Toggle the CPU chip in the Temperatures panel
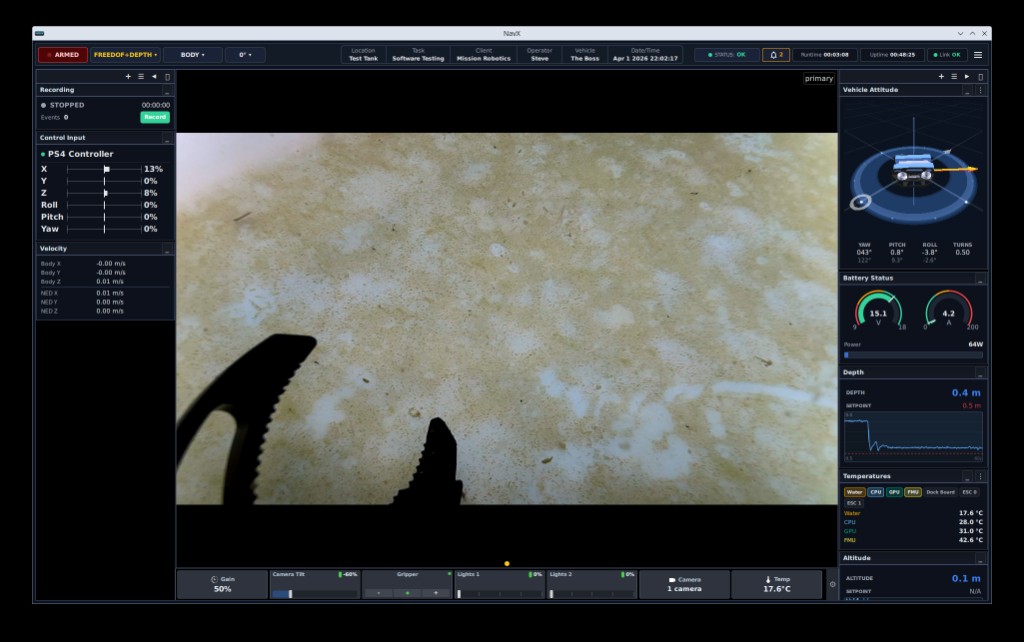The height and width of the screenshot is (642, 1024). 877,491
